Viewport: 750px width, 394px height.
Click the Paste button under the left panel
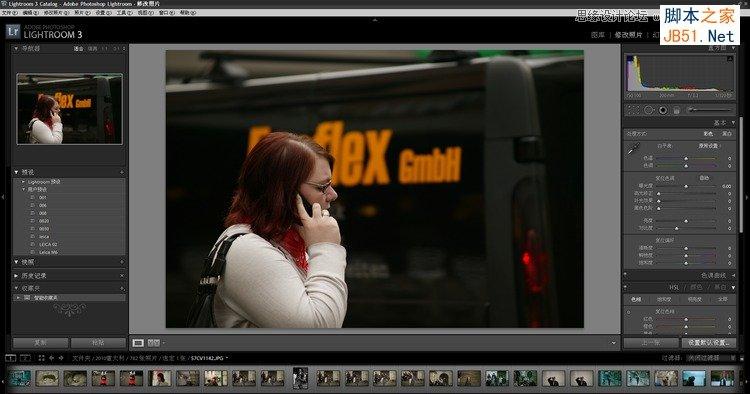click(98, 343)
